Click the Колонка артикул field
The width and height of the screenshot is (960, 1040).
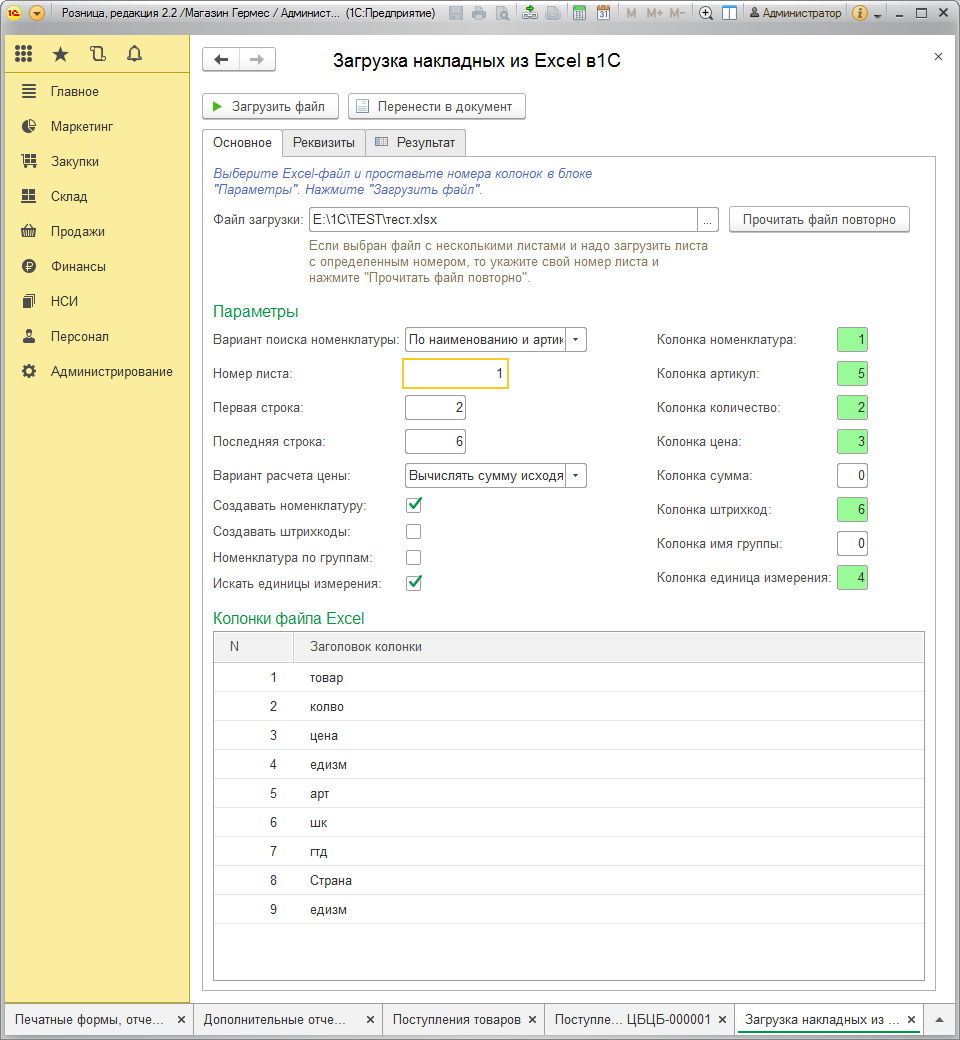coord(853,373)
